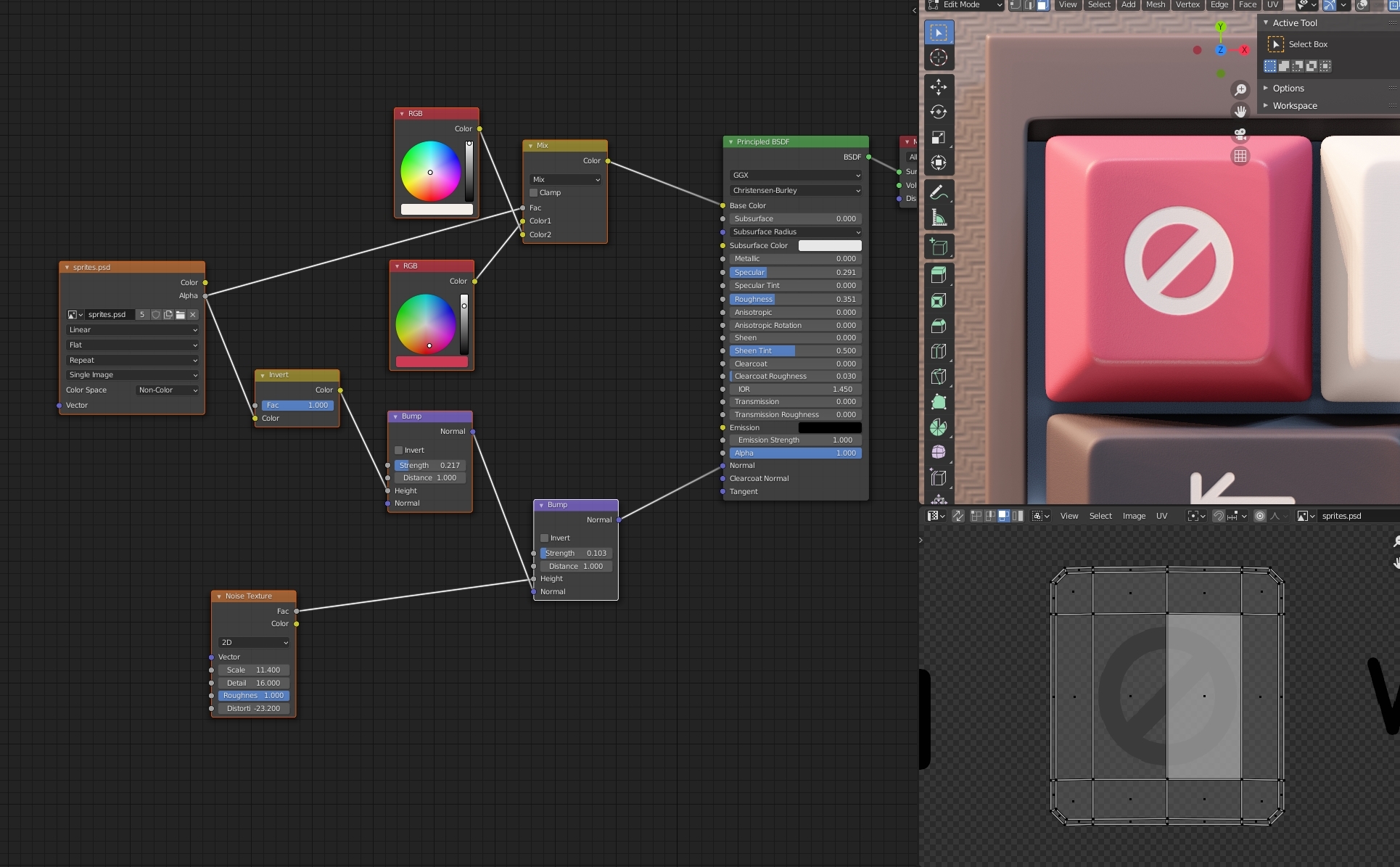
Task: Expand the Options panel
Action: [1288, 89]
